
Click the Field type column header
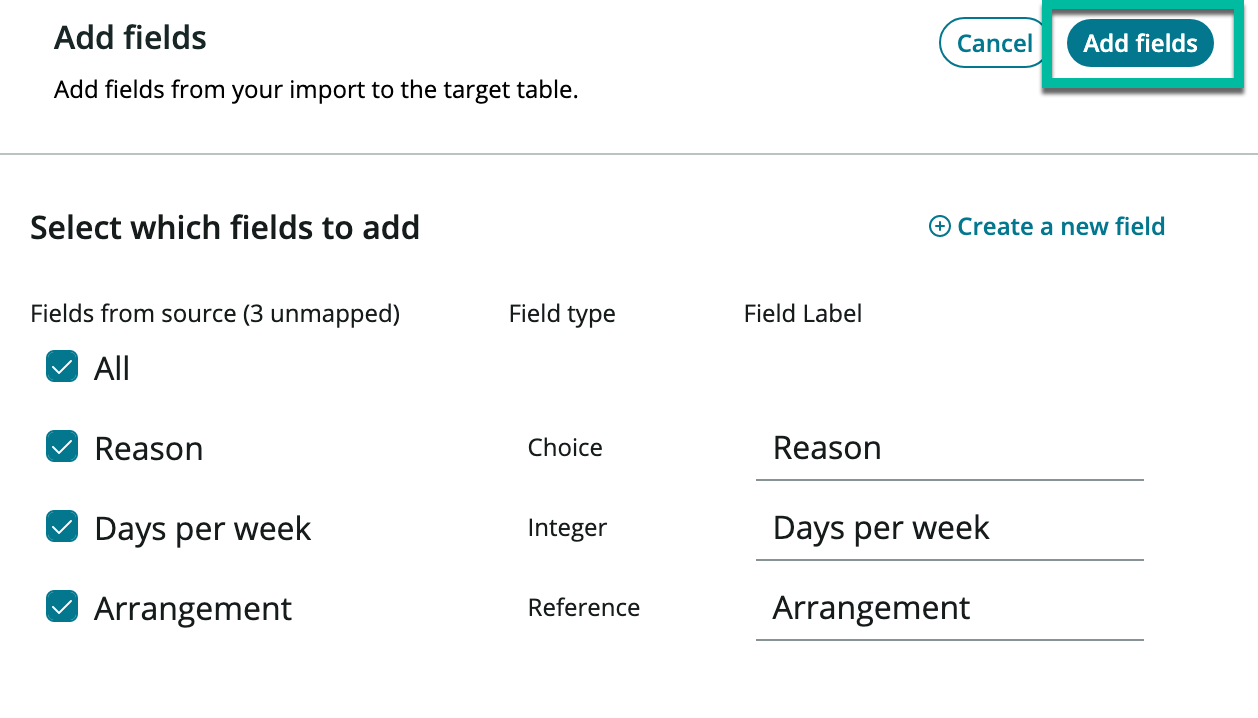pyautogui.click(x=562, y=314)
